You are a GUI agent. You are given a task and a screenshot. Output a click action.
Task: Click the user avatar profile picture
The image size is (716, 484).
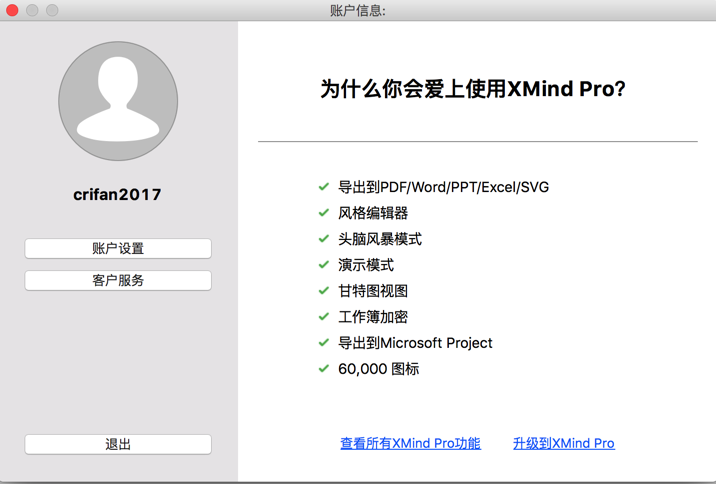pos(118,101)
